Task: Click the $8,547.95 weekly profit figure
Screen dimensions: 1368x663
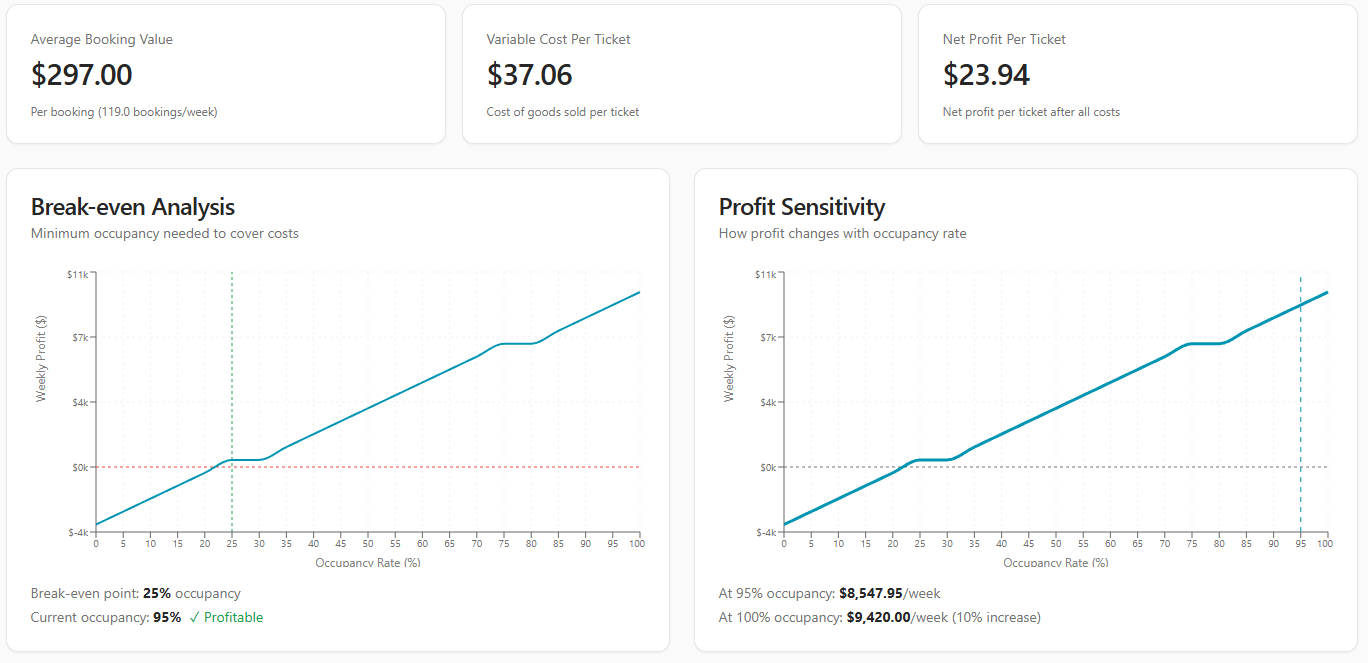Action: point(870,593)
